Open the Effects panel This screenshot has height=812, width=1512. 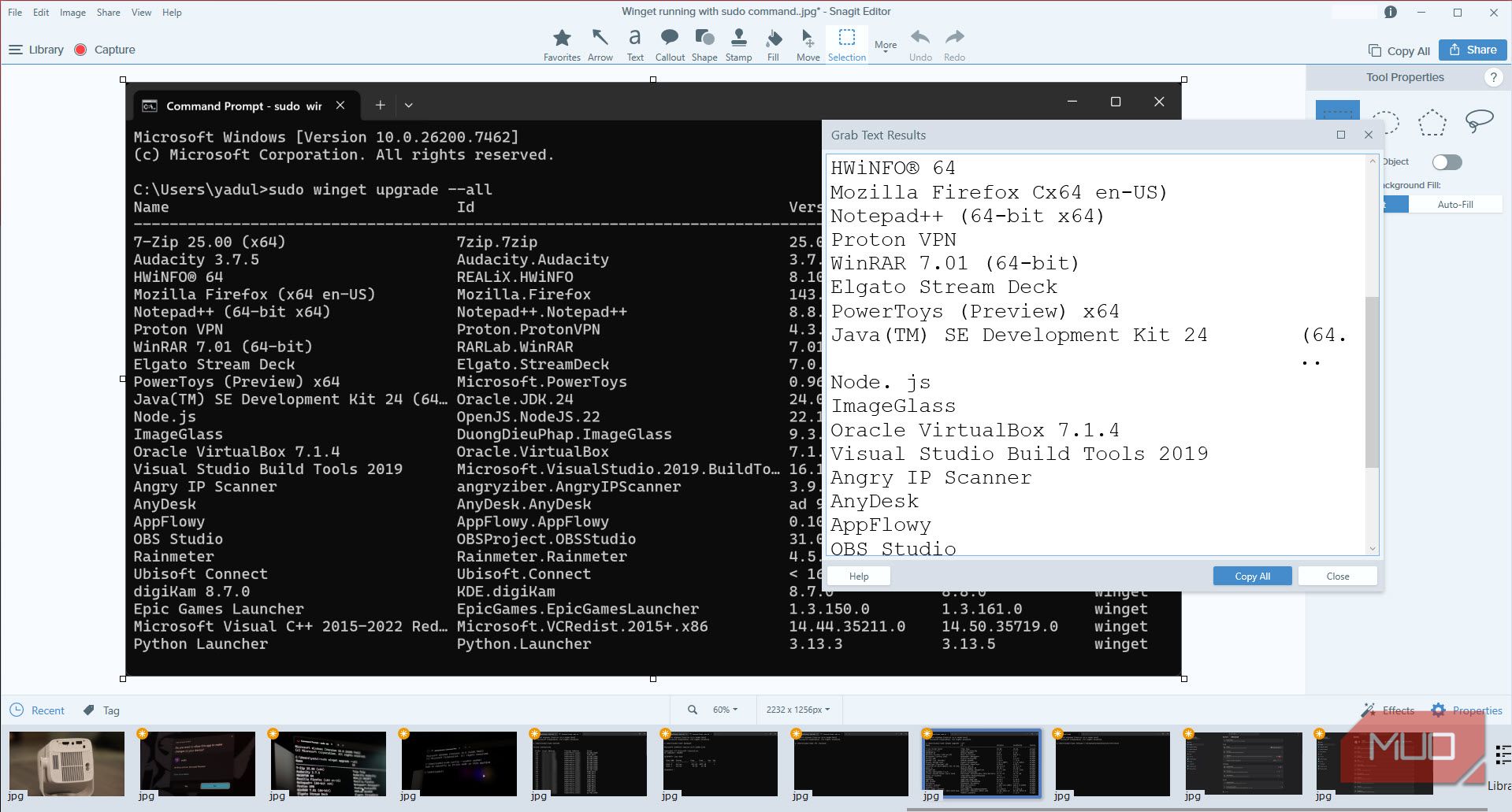pyautogui.click(x=1388, y=710)
